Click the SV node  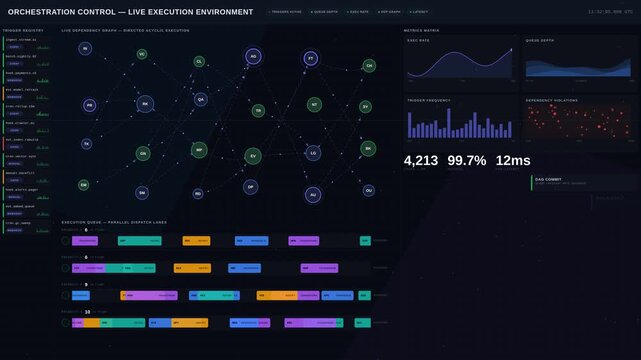[365, 107]
